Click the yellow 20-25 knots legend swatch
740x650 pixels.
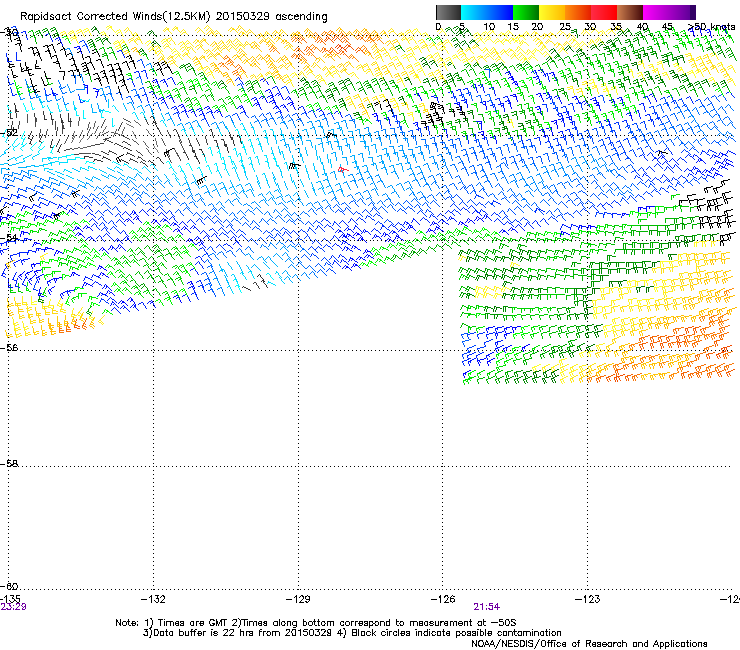tap(552, 12)
